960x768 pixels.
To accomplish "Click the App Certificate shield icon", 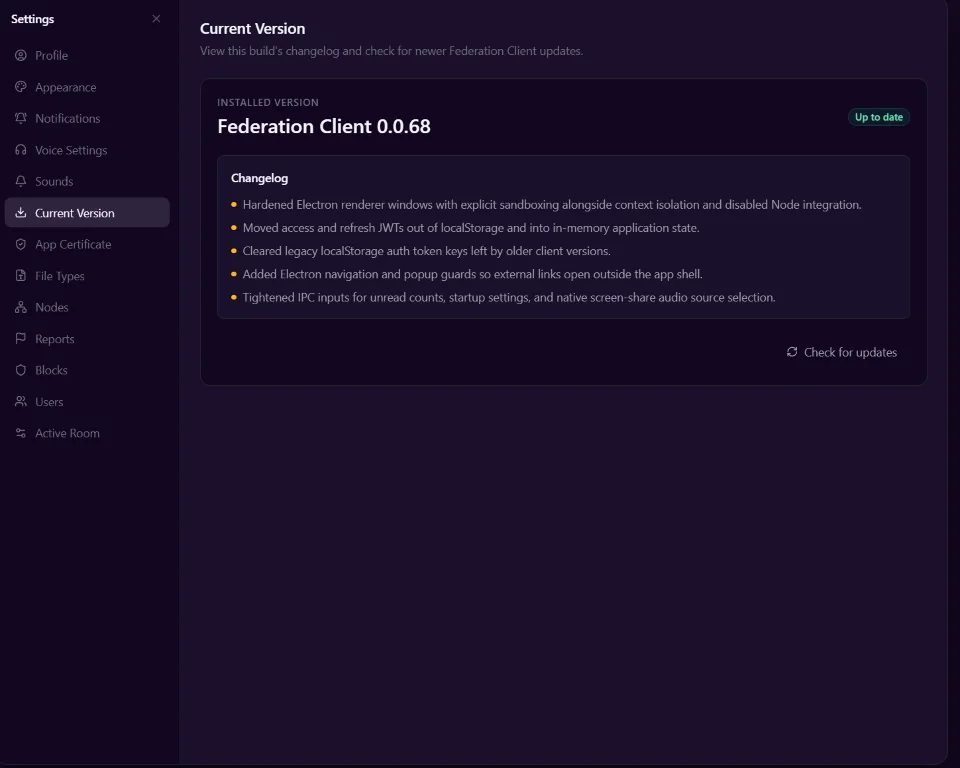I will [21, 244].
